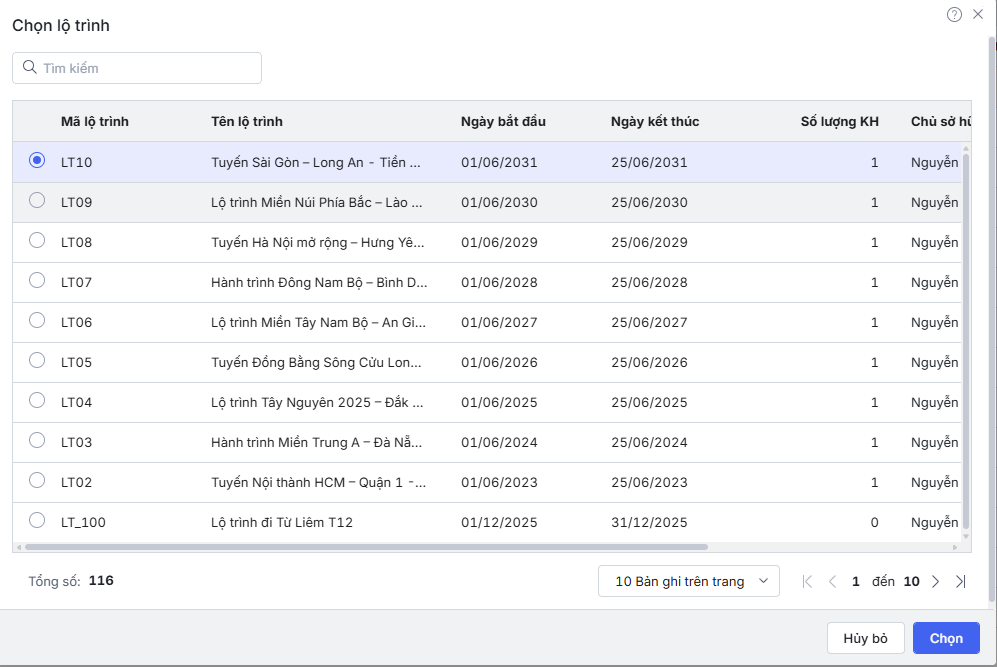Open the records per page dropdown

pos(688,581)
